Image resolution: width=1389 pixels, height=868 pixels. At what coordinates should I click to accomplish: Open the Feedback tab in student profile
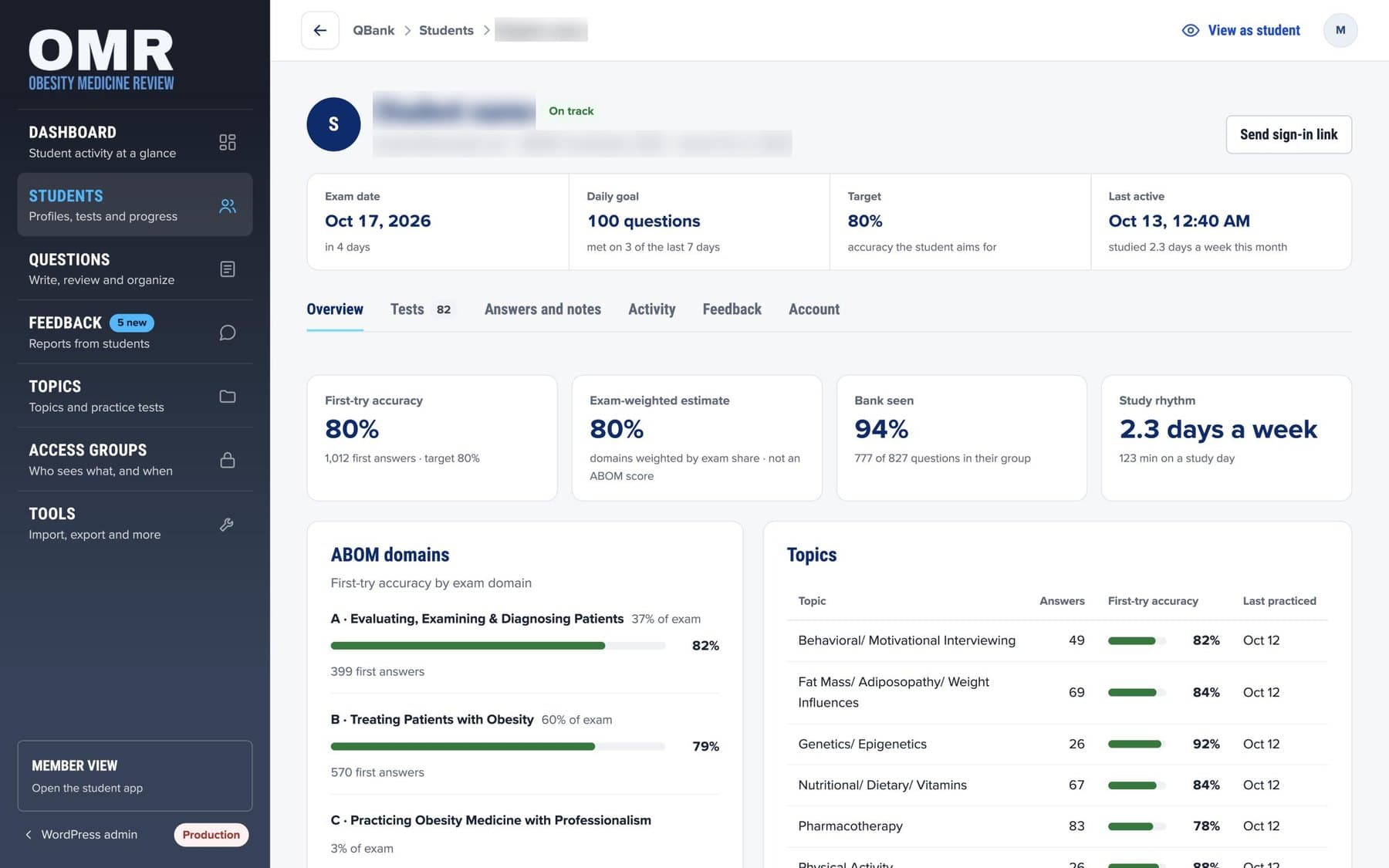click(x=732, y=309)
